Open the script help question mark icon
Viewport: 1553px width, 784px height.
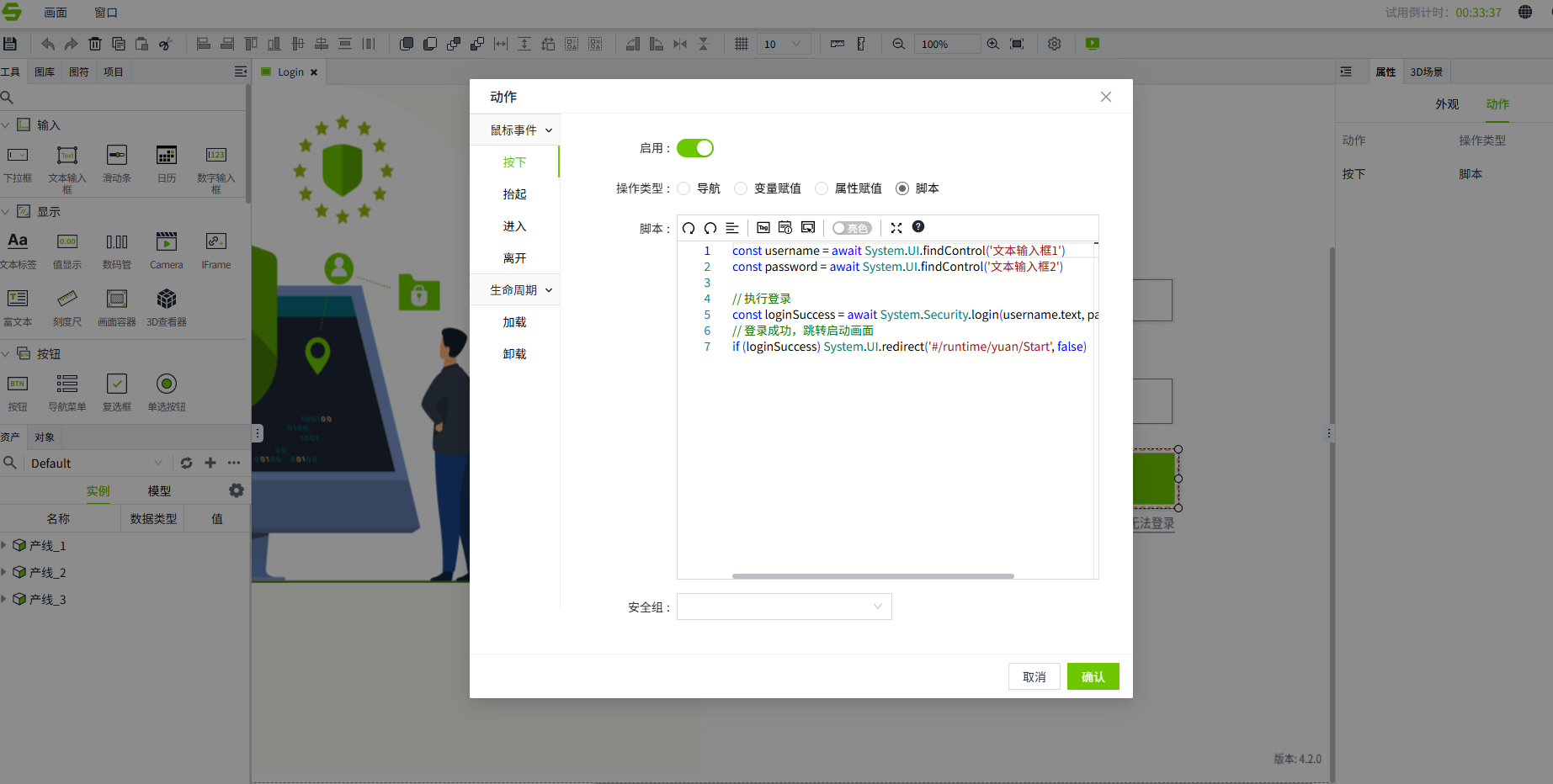(918, 227)
